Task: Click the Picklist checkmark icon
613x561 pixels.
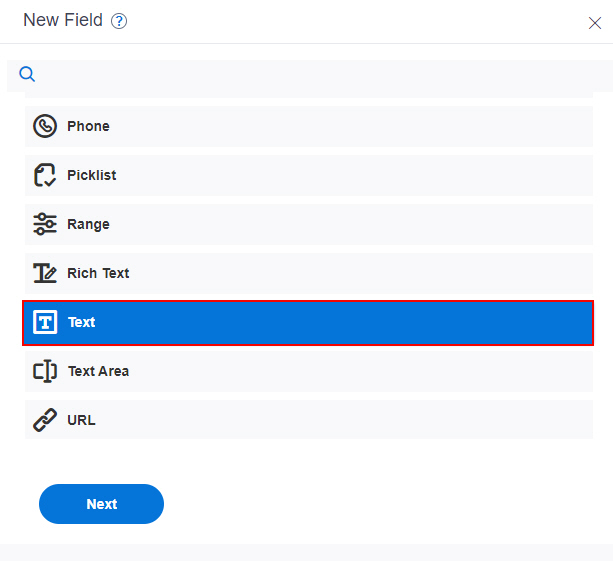Action: click(x=45, y=175)
